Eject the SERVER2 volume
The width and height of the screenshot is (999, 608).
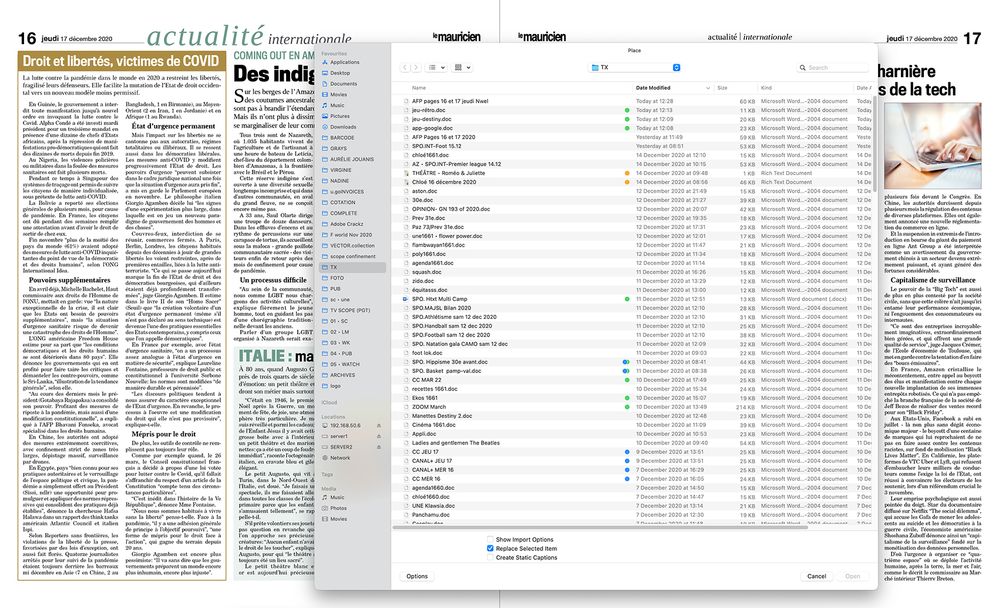tap(378, 447)
